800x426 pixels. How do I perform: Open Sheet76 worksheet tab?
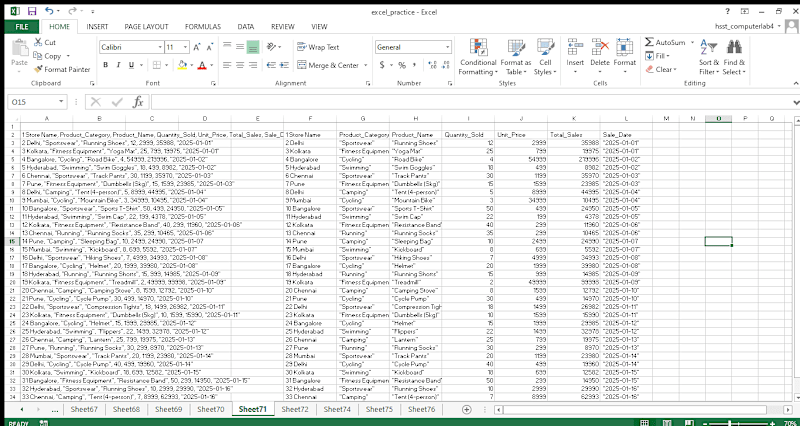[x=421, y=409]
